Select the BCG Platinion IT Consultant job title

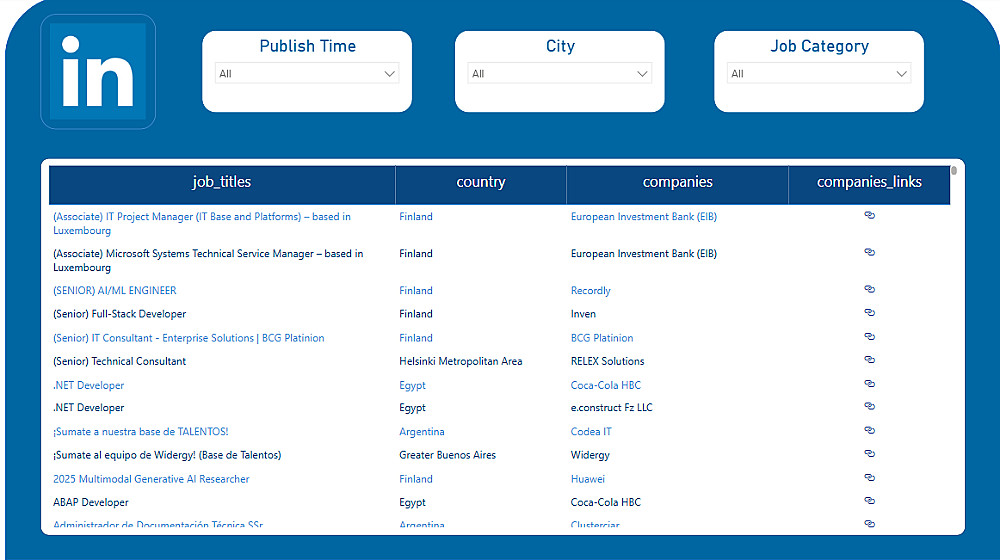189,338
